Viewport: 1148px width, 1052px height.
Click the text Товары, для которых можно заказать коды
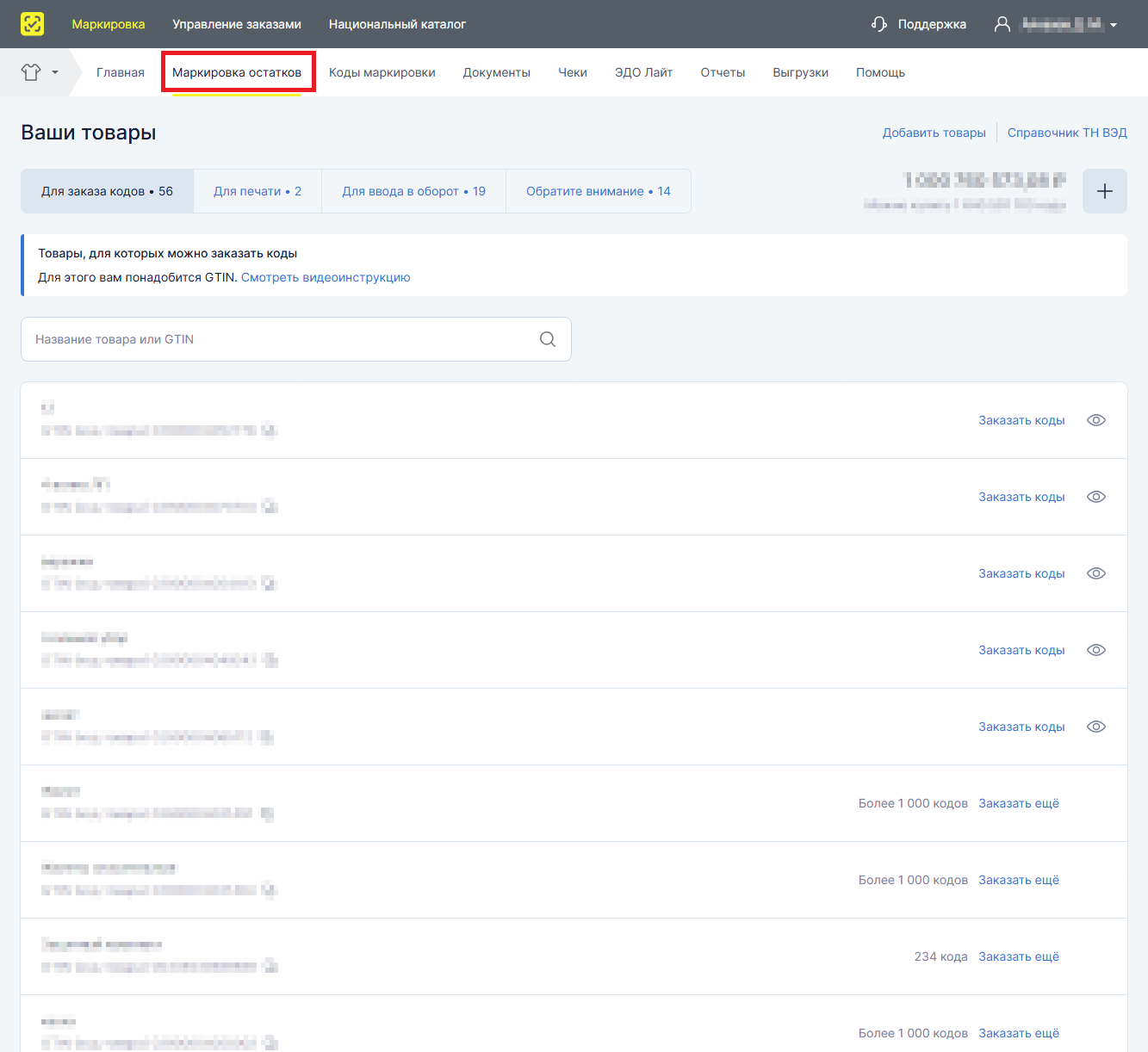(168, 253)
